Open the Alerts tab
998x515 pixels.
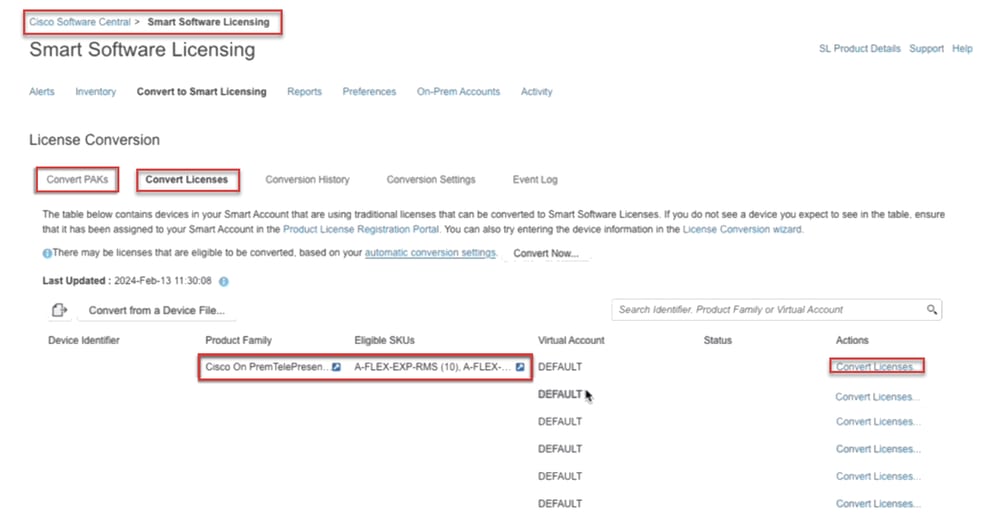pyautogui.click(x=42, y=92)
